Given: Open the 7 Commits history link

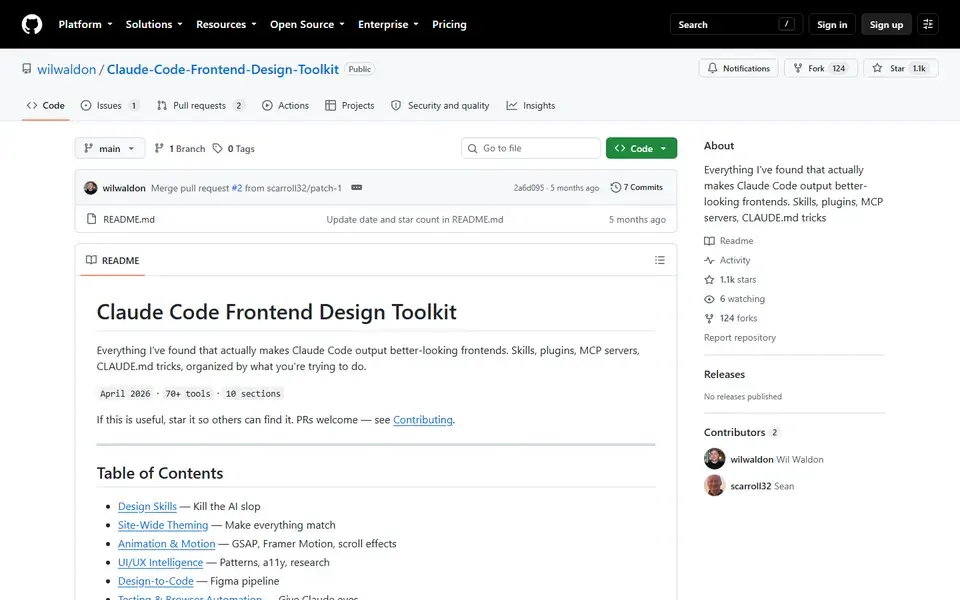Looking at the screenshot, I should (x=637, y=187).
